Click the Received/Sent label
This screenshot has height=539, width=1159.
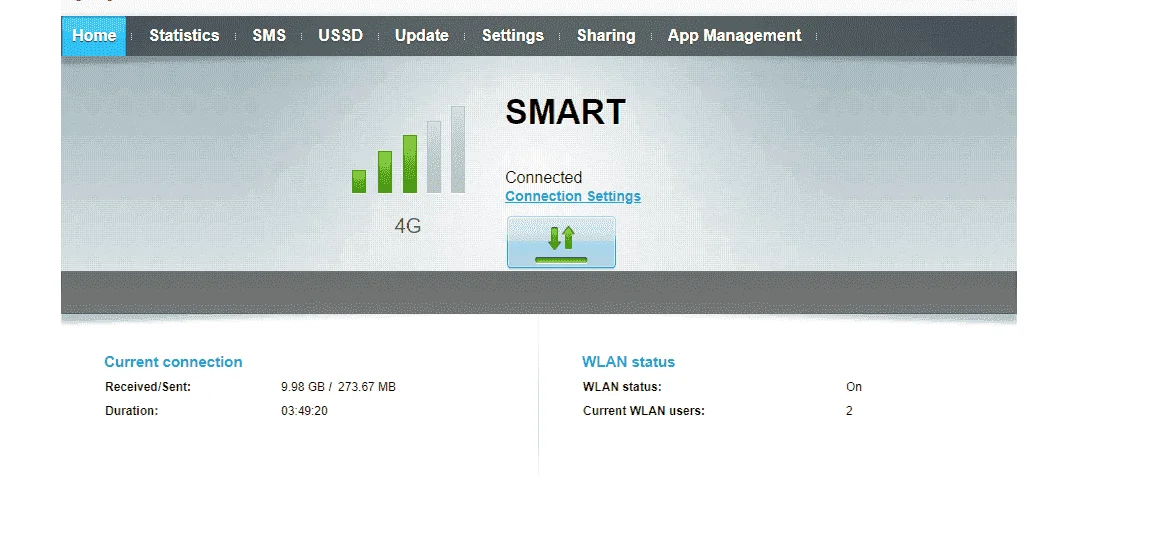(148, 387)
